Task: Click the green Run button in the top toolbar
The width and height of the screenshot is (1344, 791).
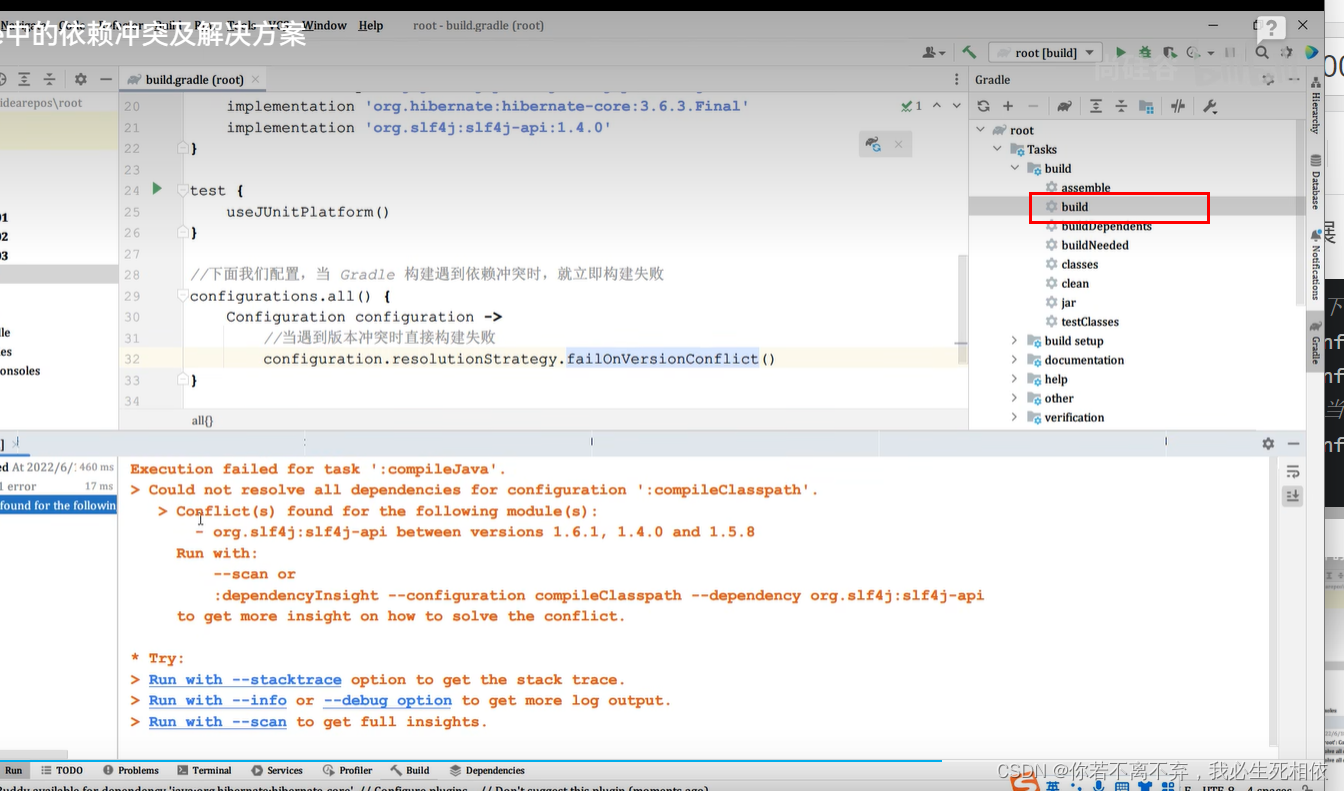Action: tap(1121, 52)
